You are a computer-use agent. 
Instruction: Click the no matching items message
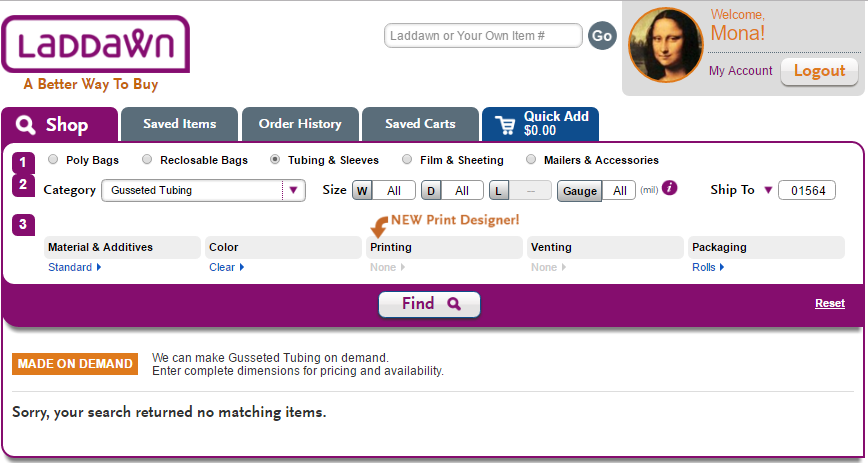169,412
